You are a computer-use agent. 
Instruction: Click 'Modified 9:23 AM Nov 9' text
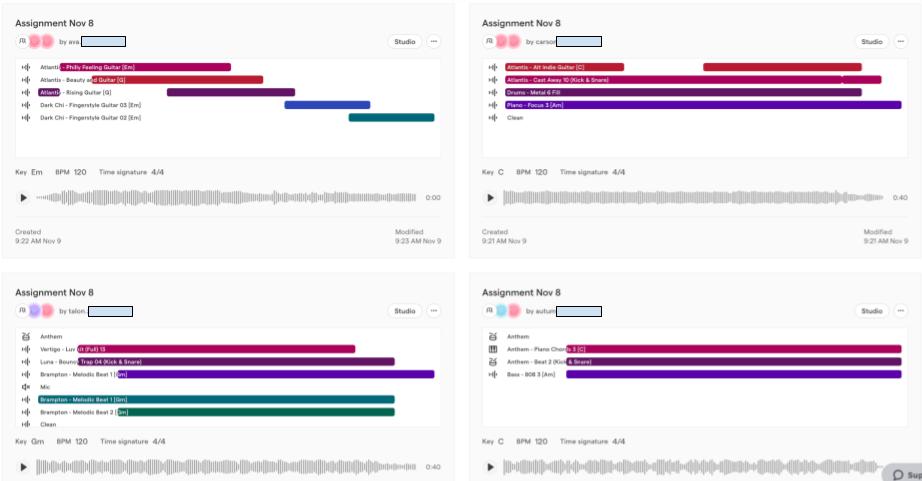coord(418,236)
